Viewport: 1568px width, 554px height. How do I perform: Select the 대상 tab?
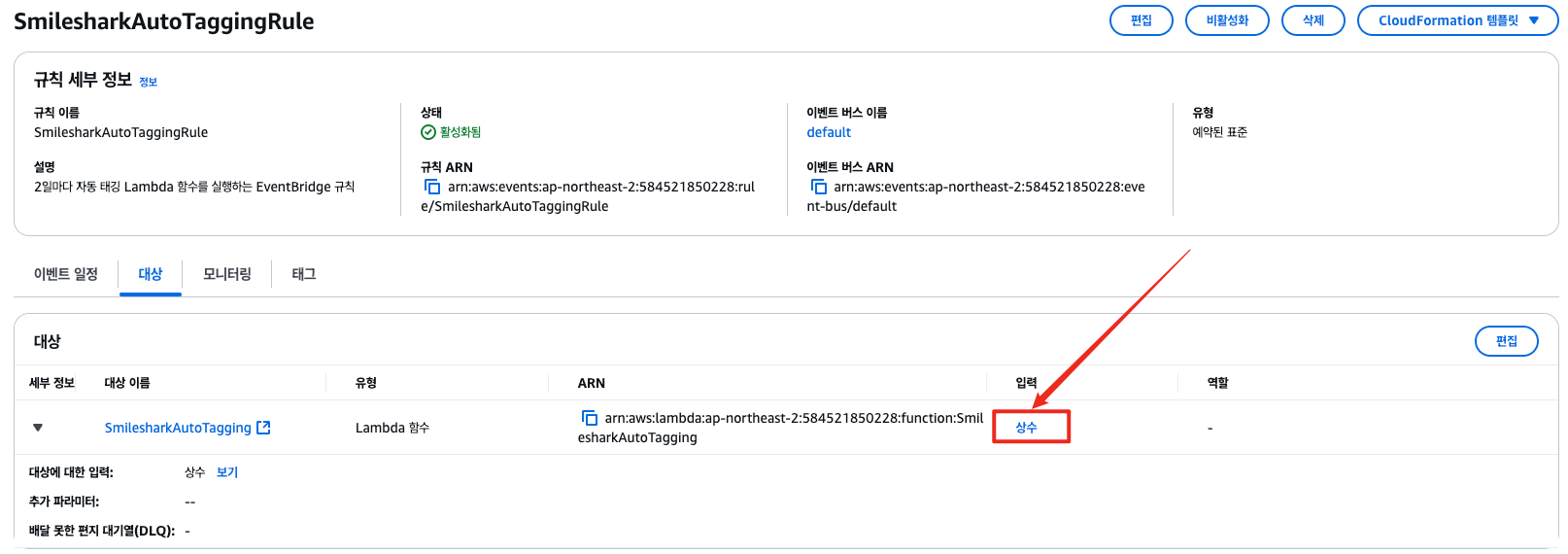click(151, 274)
